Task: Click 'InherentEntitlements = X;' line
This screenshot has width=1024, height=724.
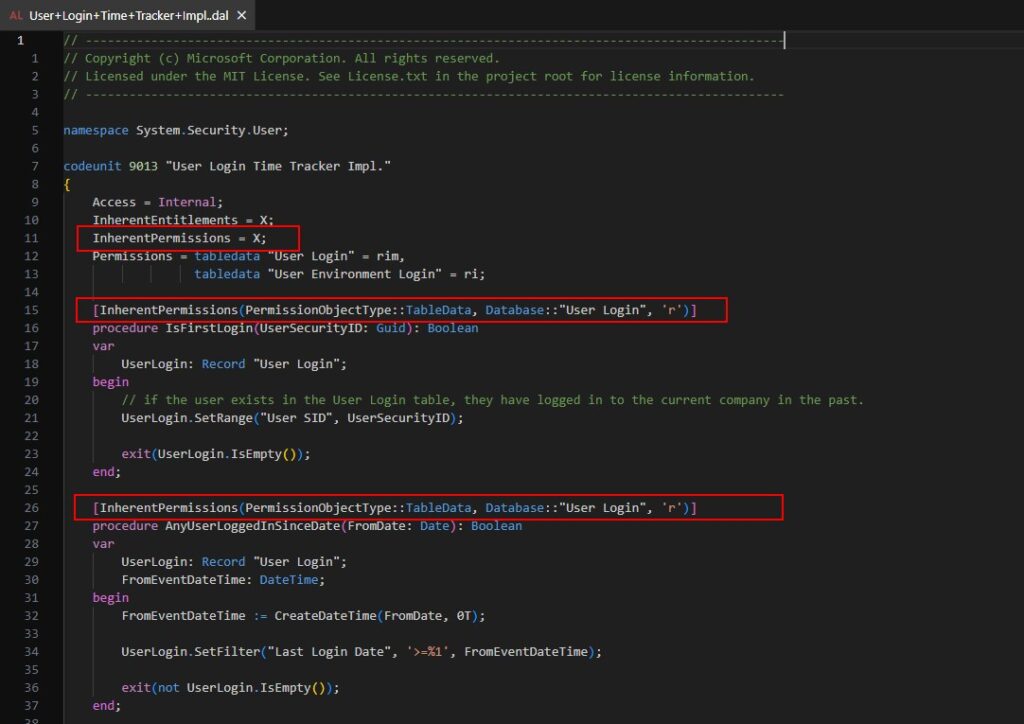Action: (x=183, y=220)
